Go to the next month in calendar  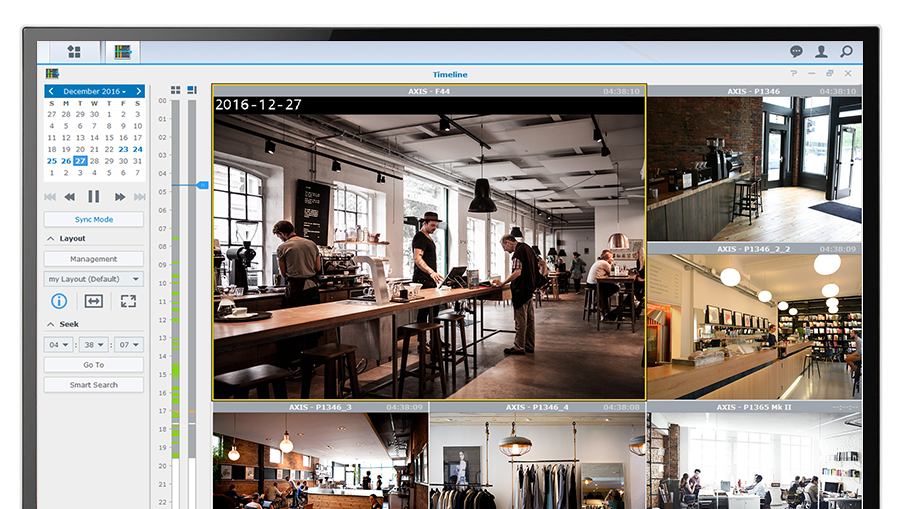point(139,91)
